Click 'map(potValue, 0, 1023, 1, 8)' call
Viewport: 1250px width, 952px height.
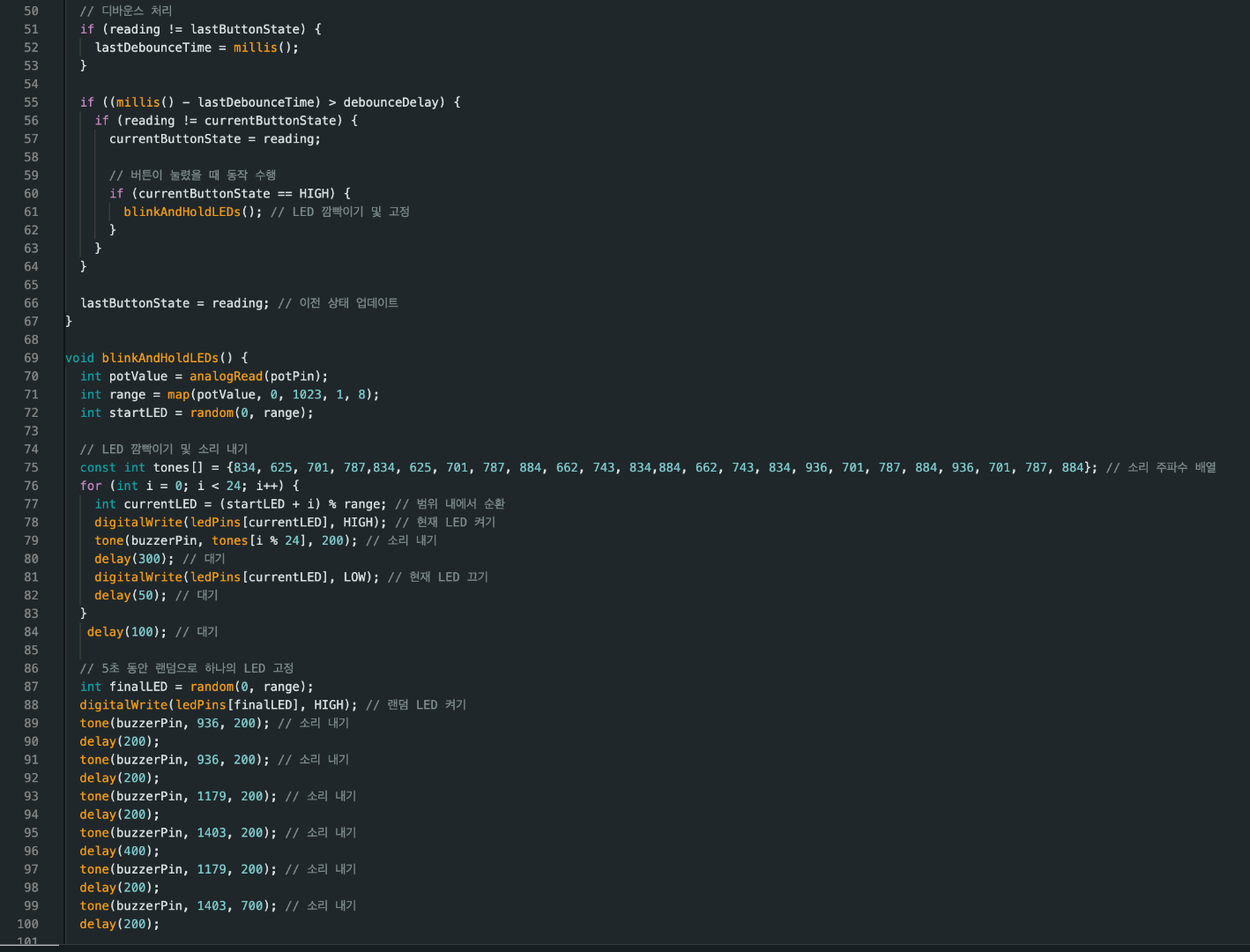point(270,395)
